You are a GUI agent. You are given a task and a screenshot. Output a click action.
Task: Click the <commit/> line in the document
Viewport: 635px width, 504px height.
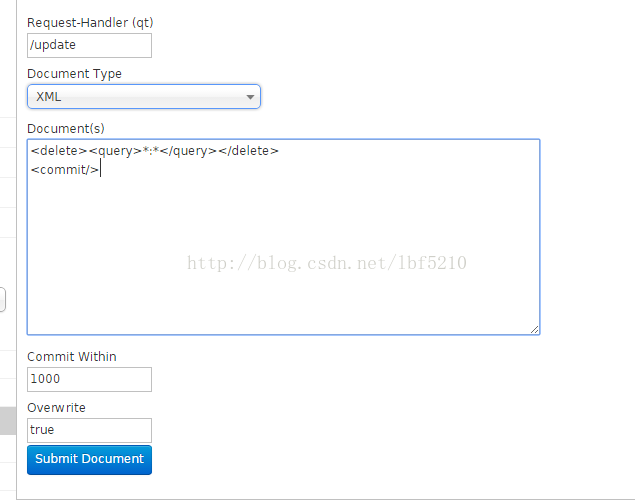(x=65, y=170)
